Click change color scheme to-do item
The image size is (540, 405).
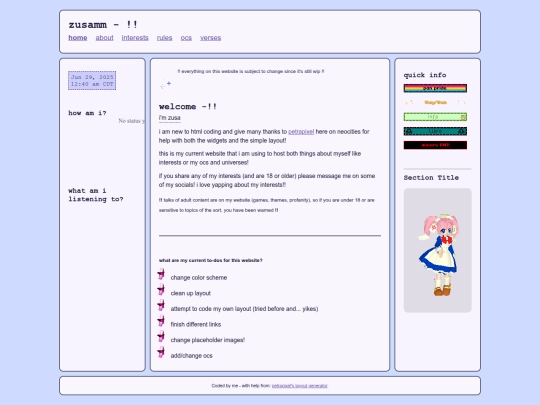click(x=199, y=278)
